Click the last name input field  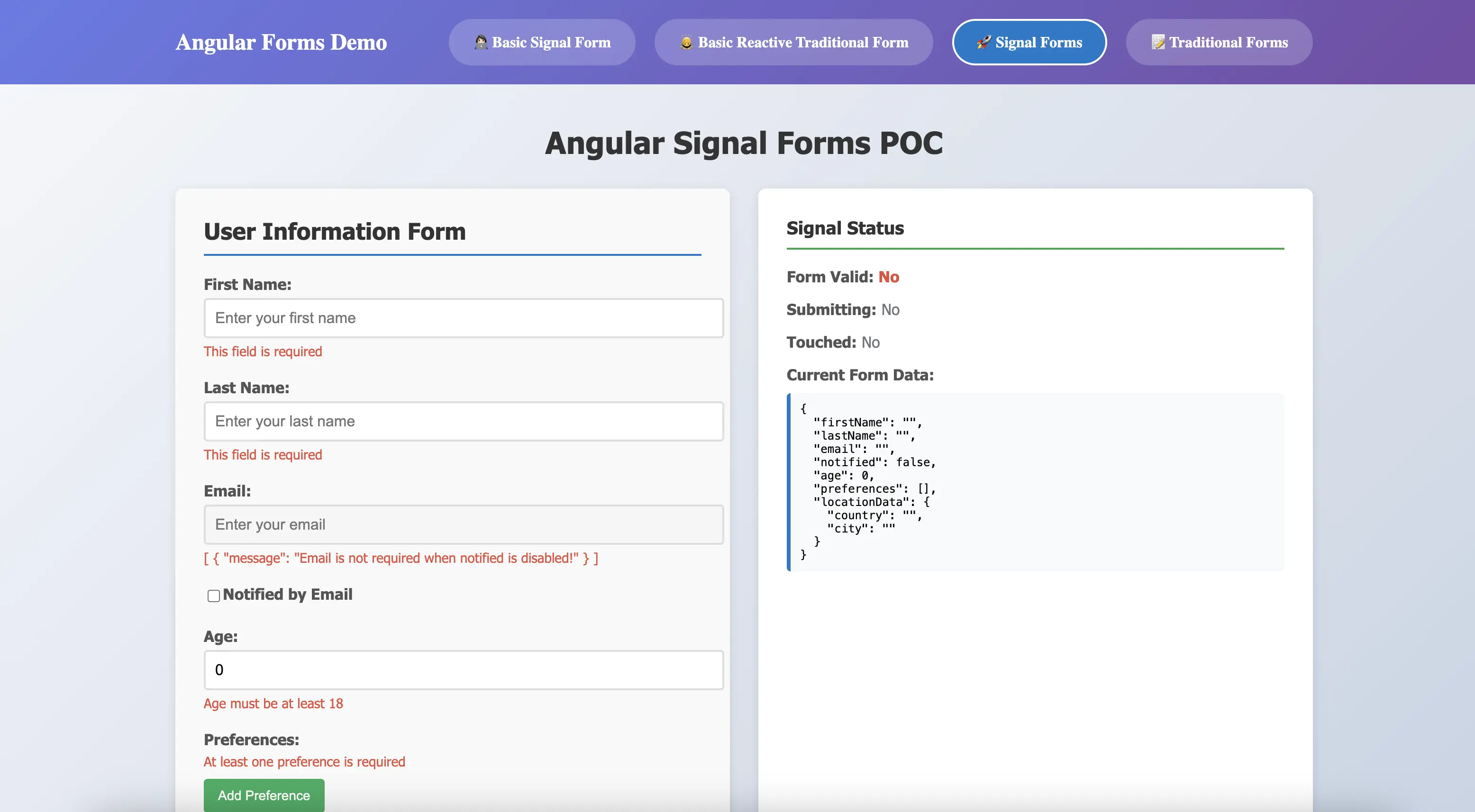click(x=464, y=421)
